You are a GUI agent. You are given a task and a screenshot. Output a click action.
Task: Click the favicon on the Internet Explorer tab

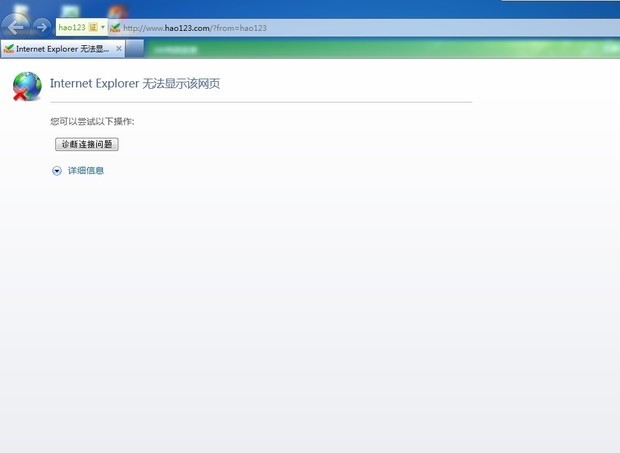click(x=9, y=49)
